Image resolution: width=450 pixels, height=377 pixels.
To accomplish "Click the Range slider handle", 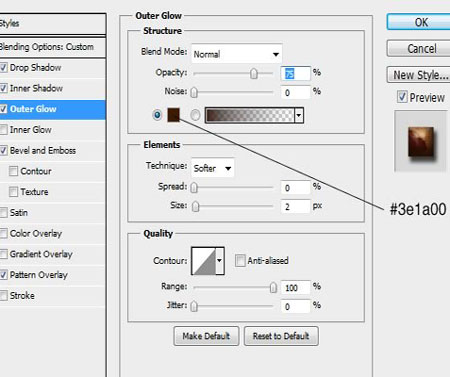I will pyautogui.click(x=273, y=287).
